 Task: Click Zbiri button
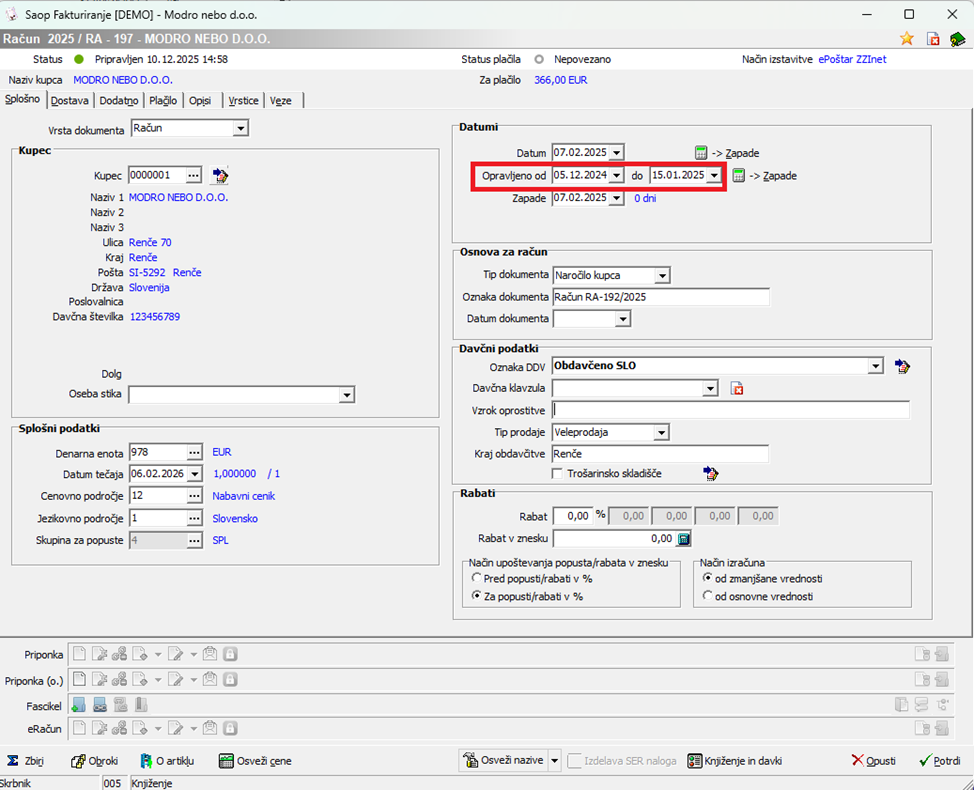point(25,761)
